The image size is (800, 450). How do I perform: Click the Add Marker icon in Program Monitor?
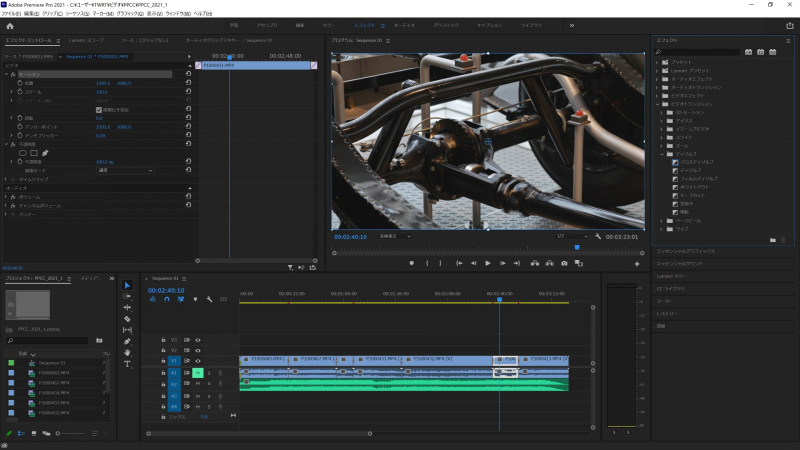tap(411, 263)
